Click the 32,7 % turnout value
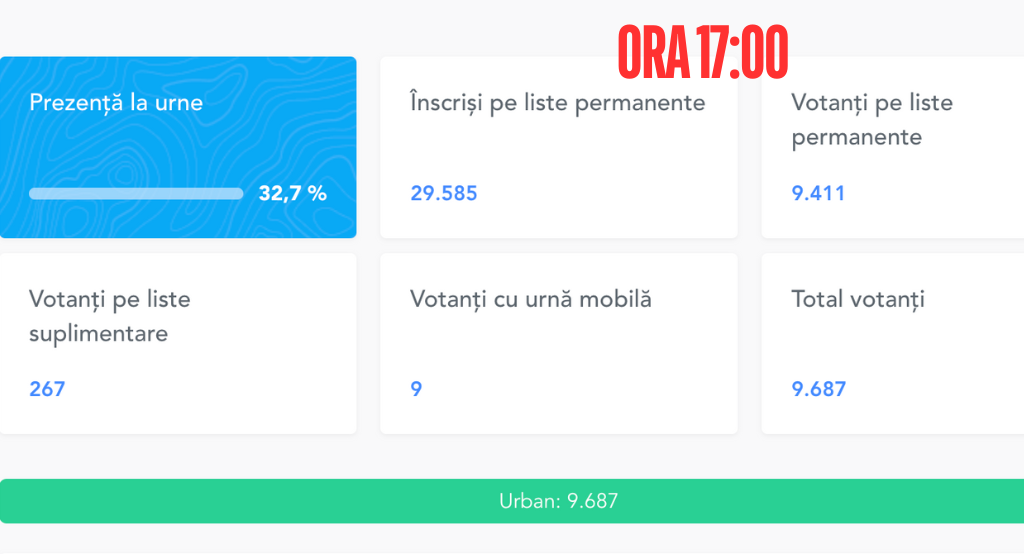Viewport: 1024px width, 554px height. 293,193
